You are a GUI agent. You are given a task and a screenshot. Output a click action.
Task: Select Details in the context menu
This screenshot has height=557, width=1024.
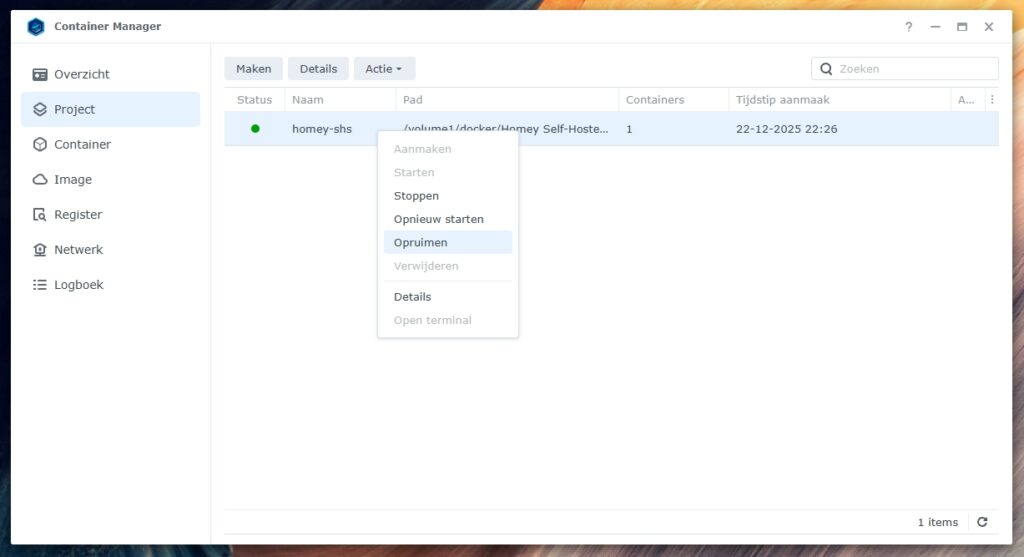(412, 297)
